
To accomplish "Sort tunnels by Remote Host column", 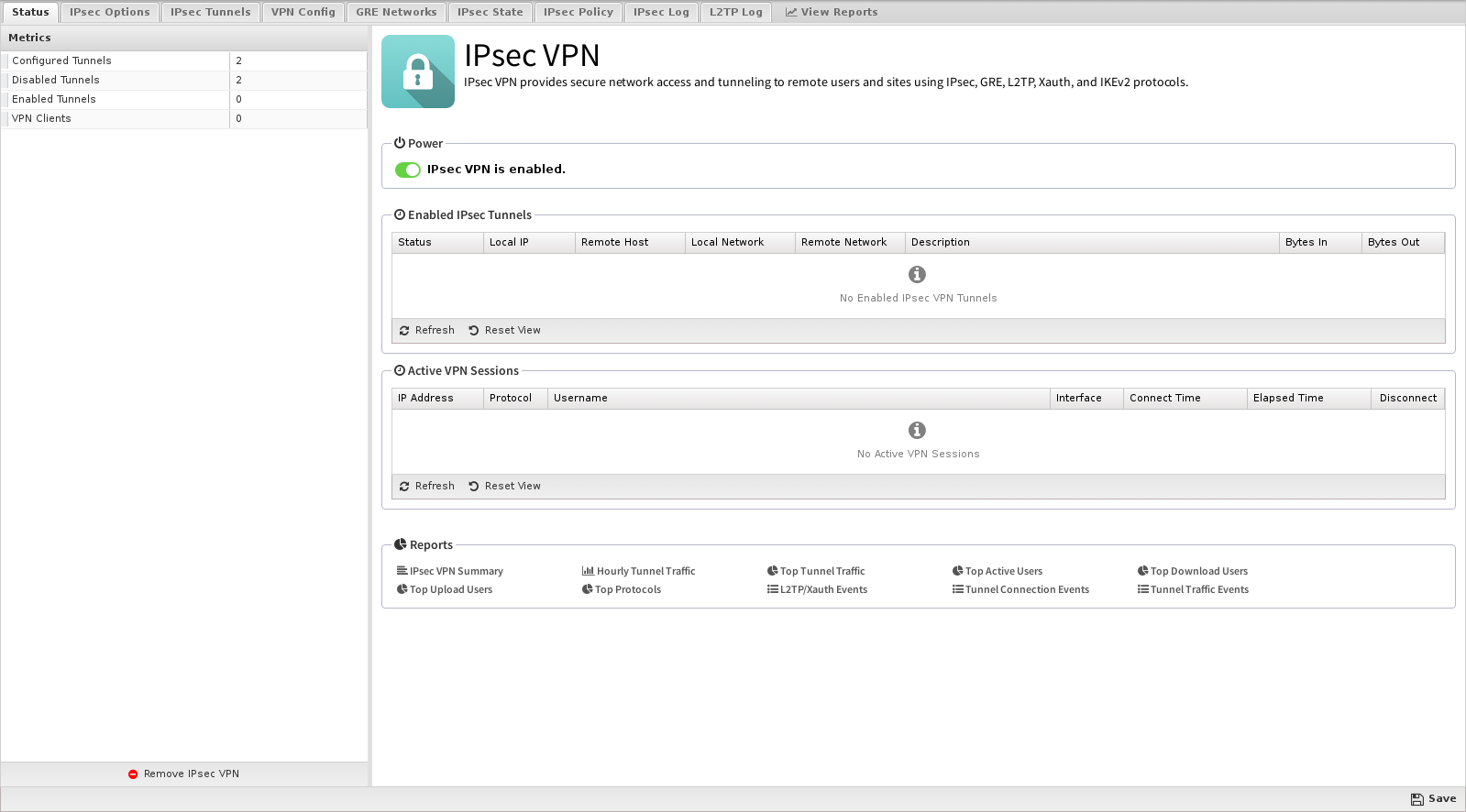I will pyautogui.click(x=630, y=243).
